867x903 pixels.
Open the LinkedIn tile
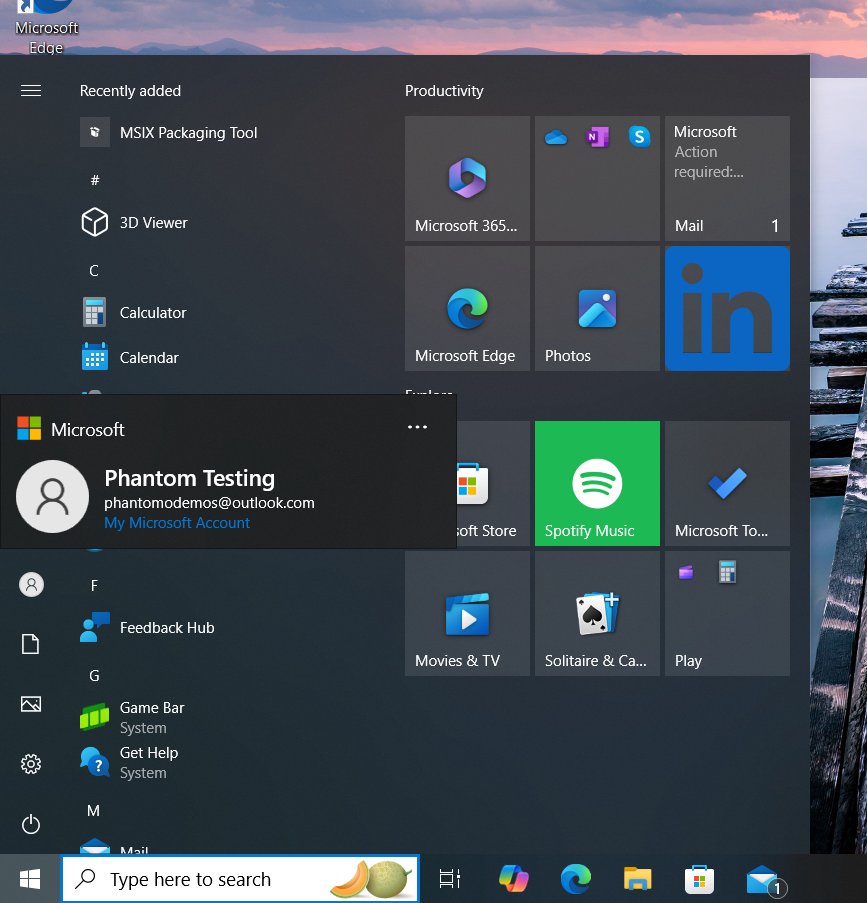pyautogui.click(x=727, y=307)
